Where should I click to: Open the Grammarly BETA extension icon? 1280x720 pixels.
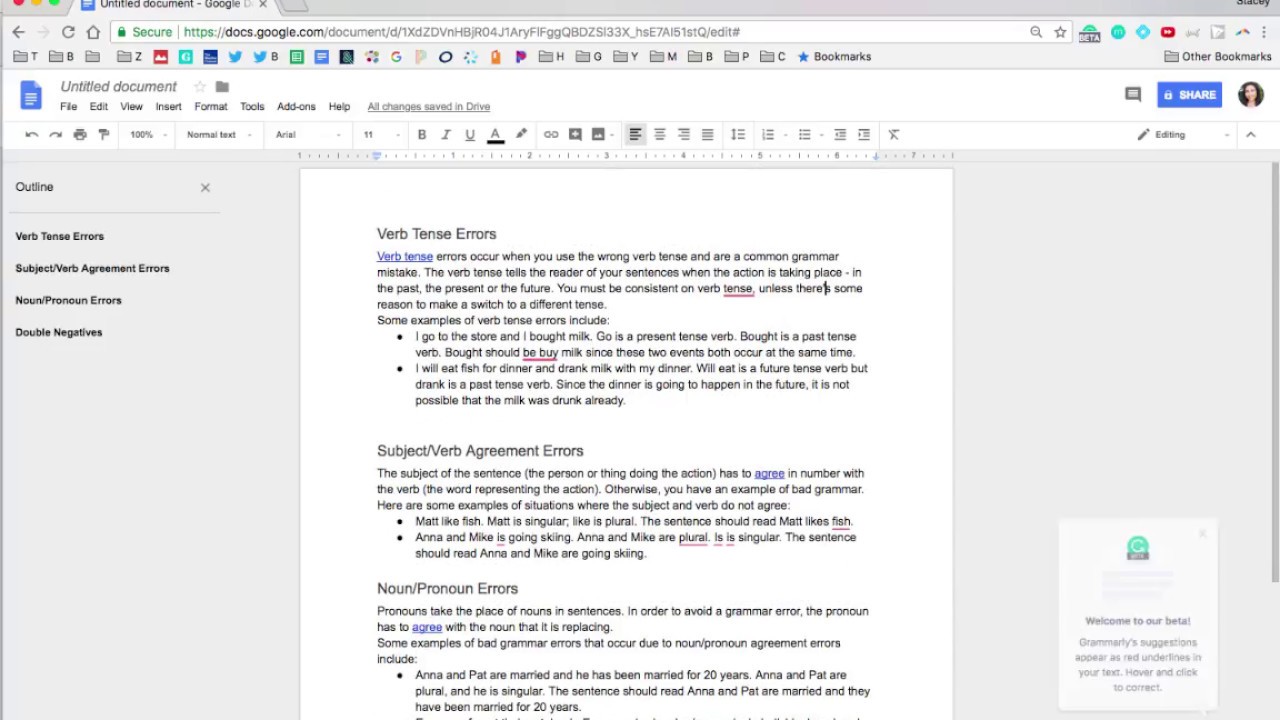point(1089,33)
